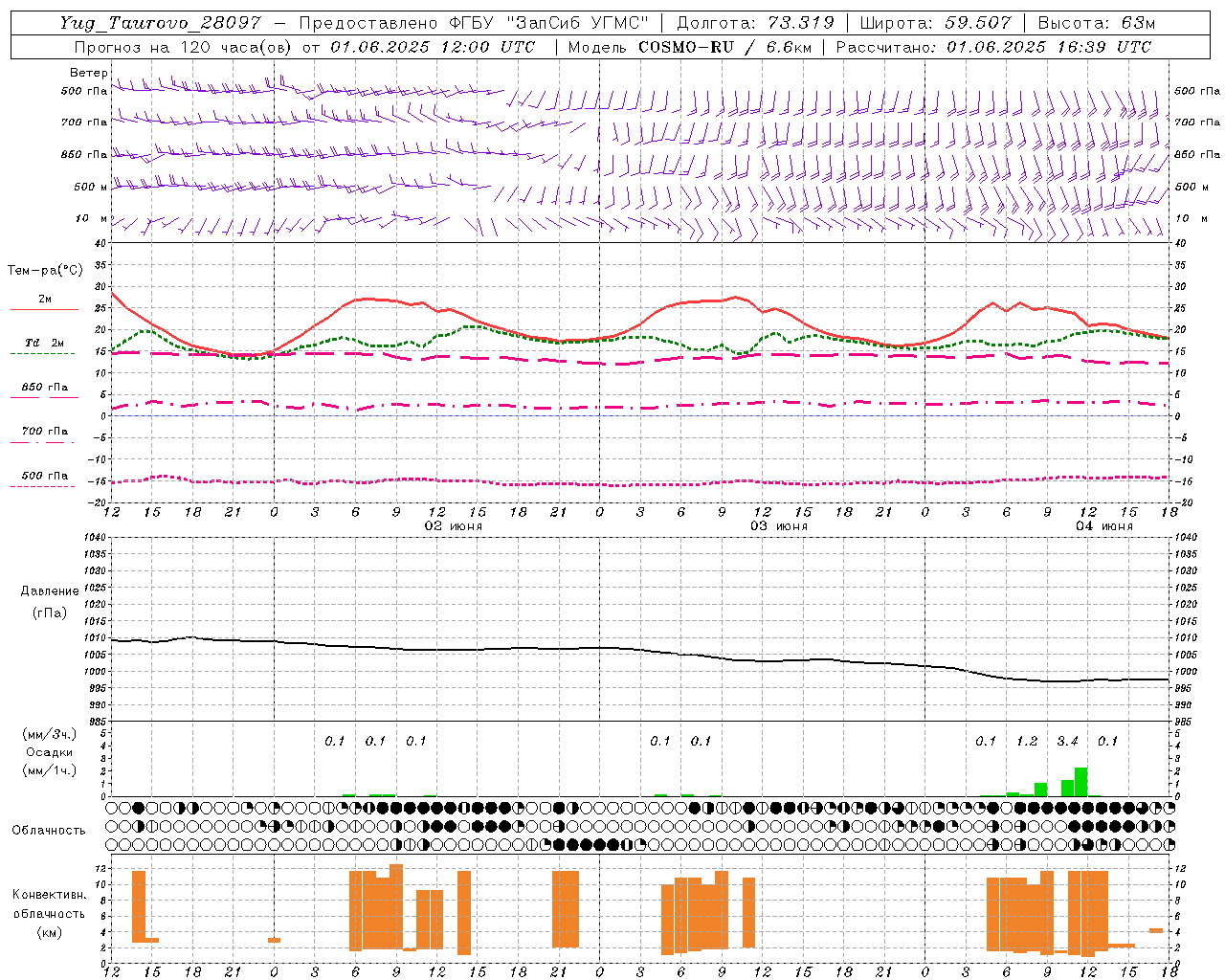The height and width of the screenshot is (980, 1225).
Task: Select the Высота: 63м header value
Action: pyautogui.click(x=1097, y=23)
